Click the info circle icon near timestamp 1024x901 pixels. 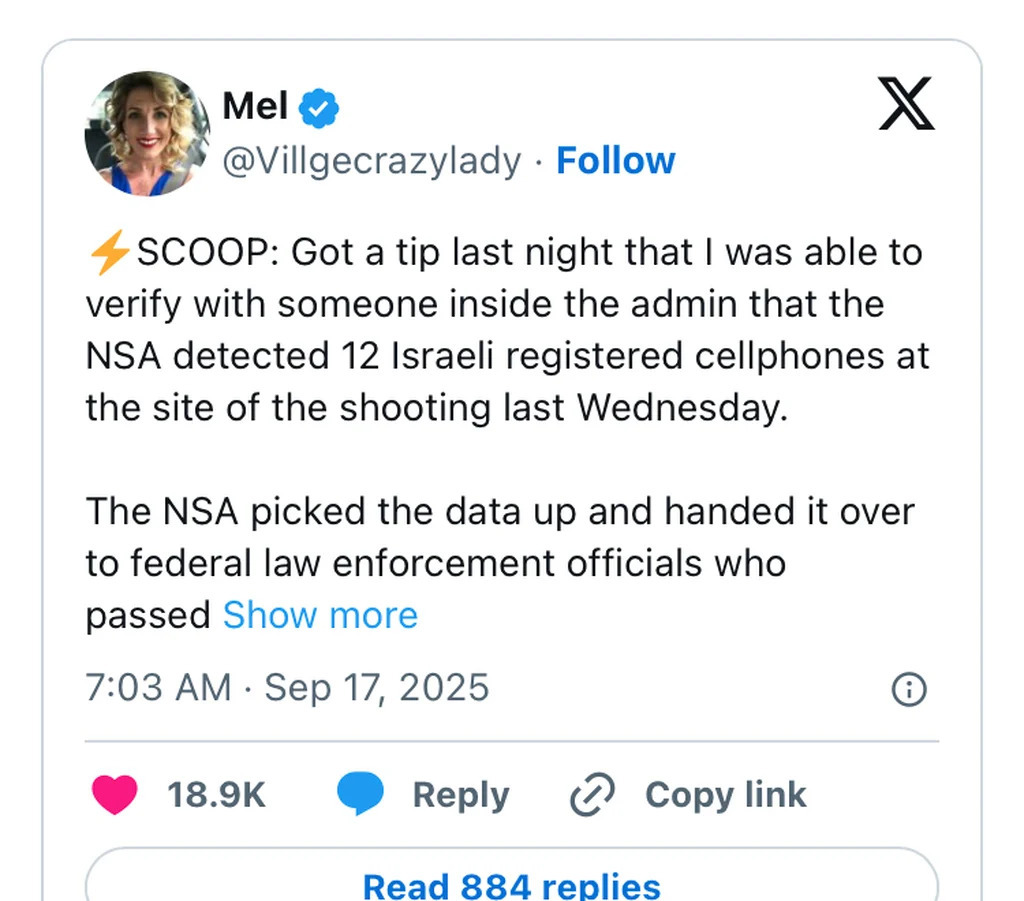(908, 689)
